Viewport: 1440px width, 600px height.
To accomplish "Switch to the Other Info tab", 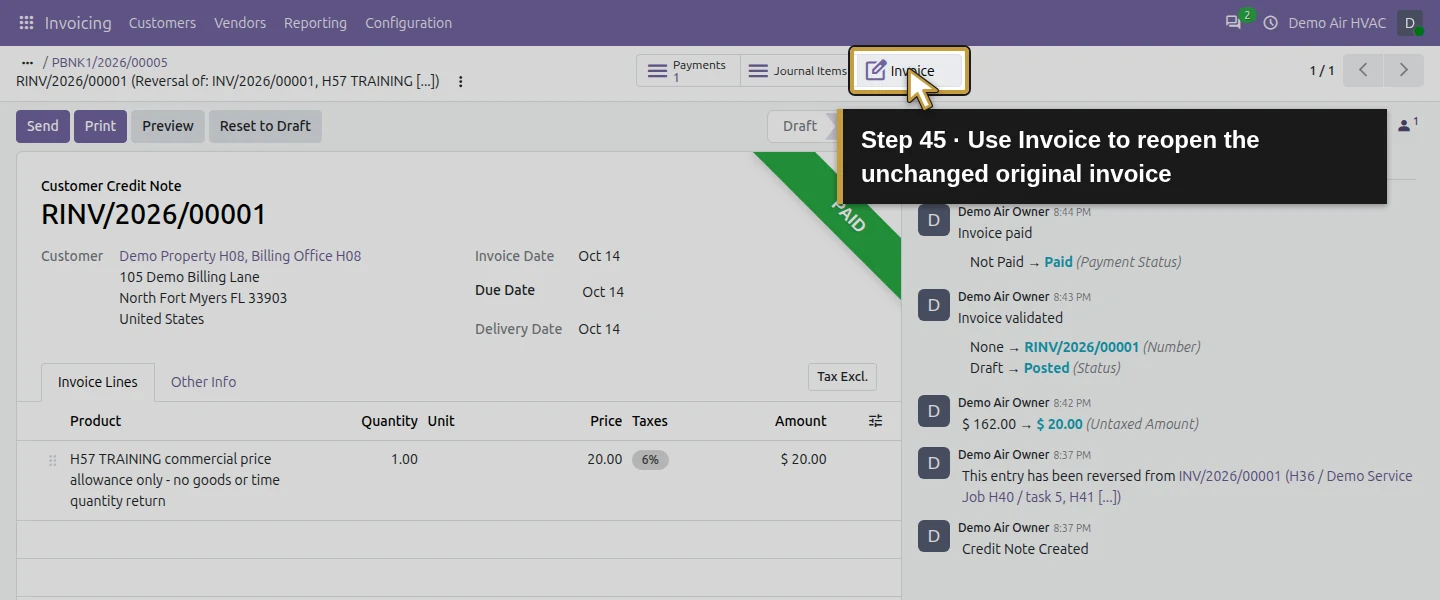I will (x=203, y=382).
